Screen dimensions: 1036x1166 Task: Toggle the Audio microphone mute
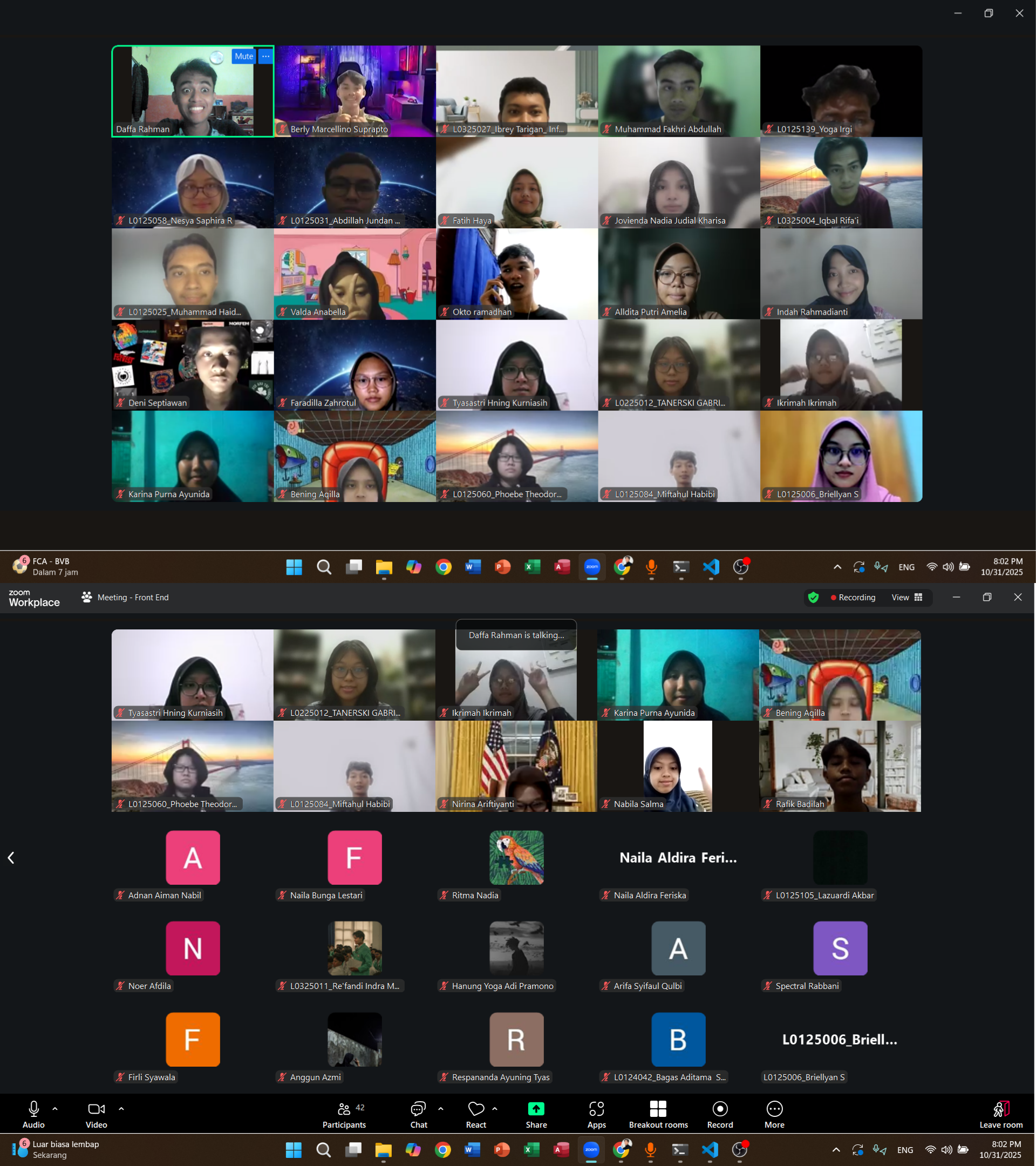(x=33, y=1109)
